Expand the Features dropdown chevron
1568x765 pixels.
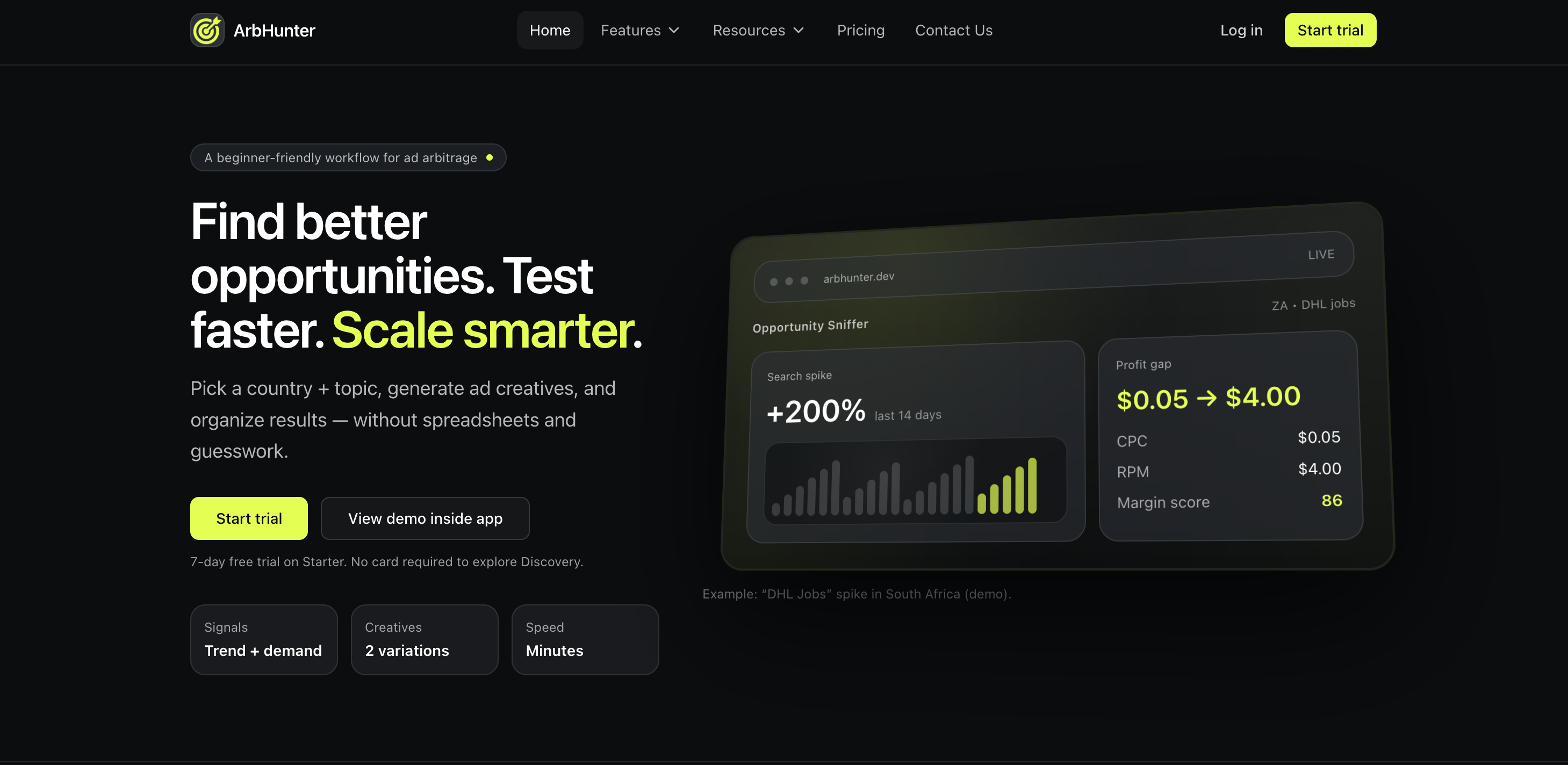(x=674, y=31)
